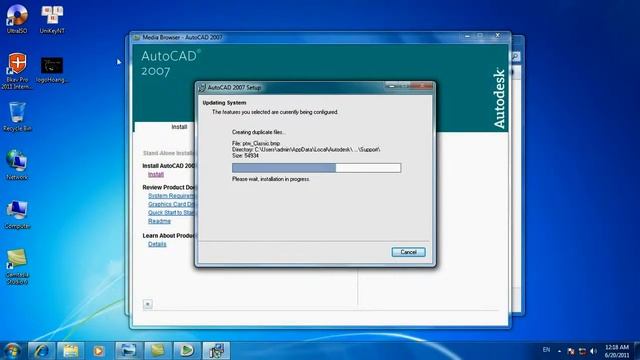Screen dimensions: 640x360
Task: Open the Camtasia Studio desktop shortcut
Action: coord(17,267)
